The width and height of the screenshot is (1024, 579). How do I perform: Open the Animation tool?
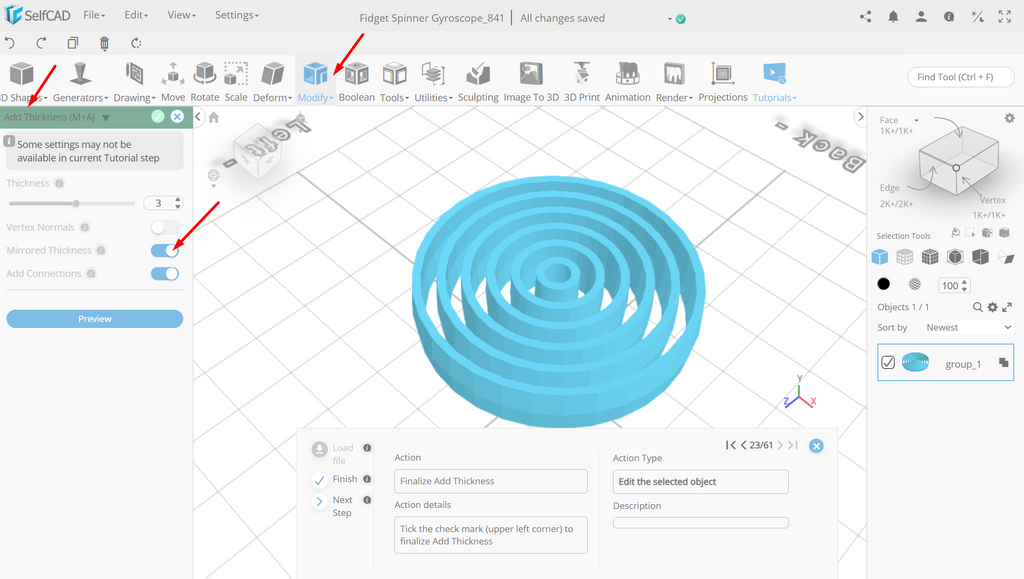(628, 82)
